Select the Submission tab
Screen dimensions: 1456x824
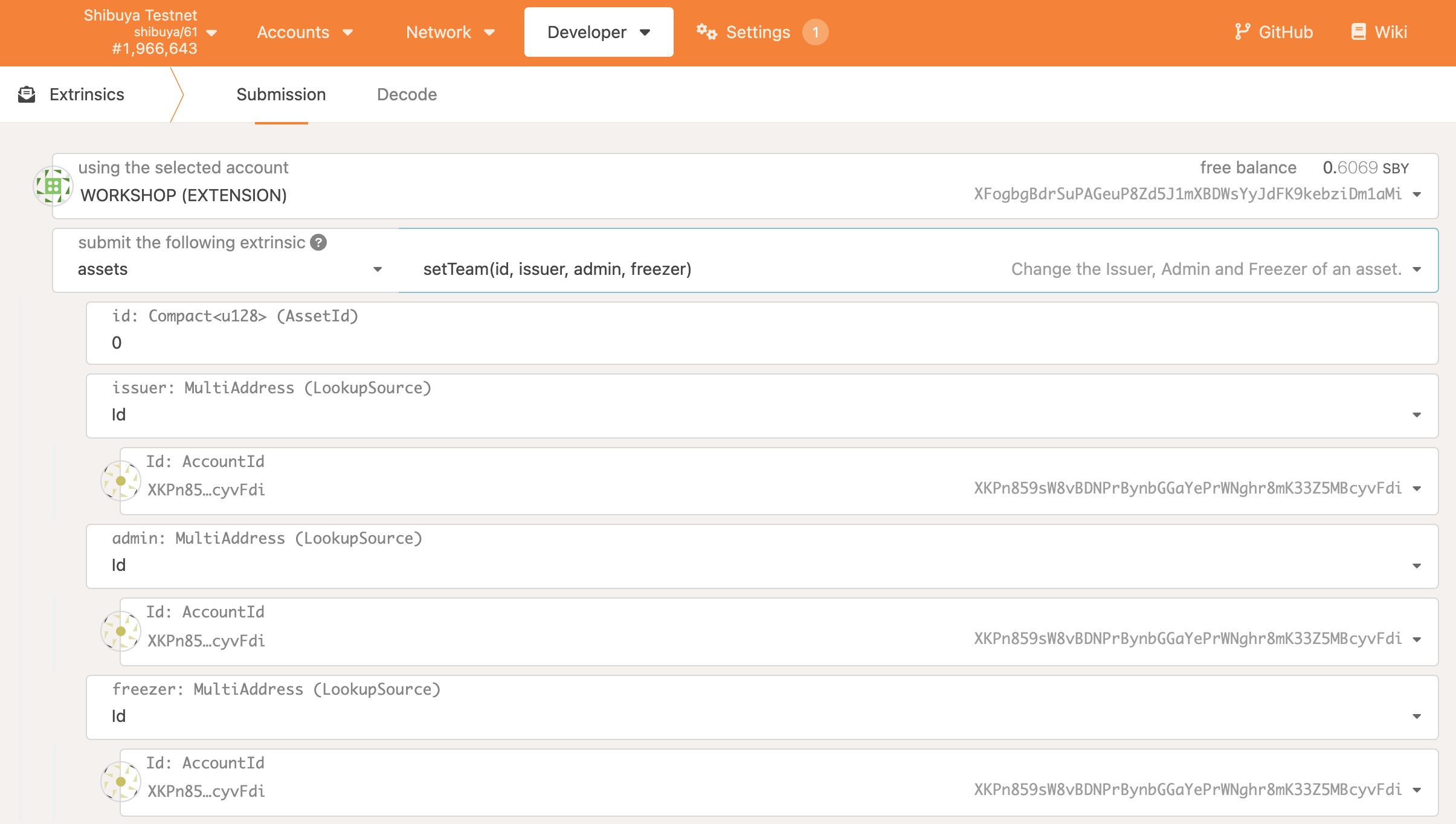point(281,94)
